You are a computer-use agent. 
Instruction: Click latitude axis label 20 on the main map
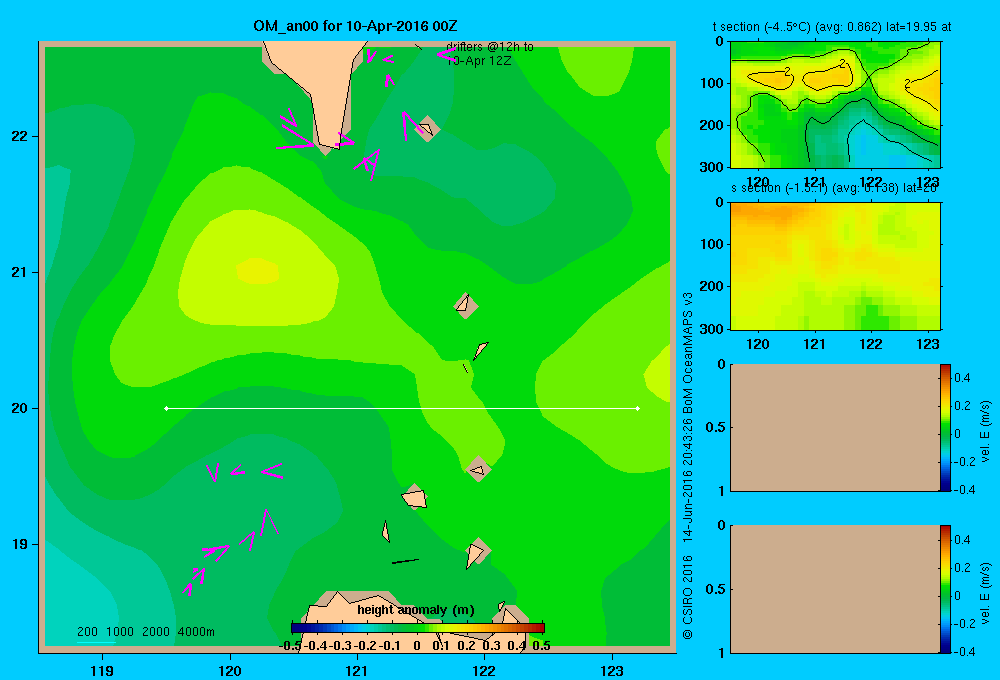click(20, 408)
